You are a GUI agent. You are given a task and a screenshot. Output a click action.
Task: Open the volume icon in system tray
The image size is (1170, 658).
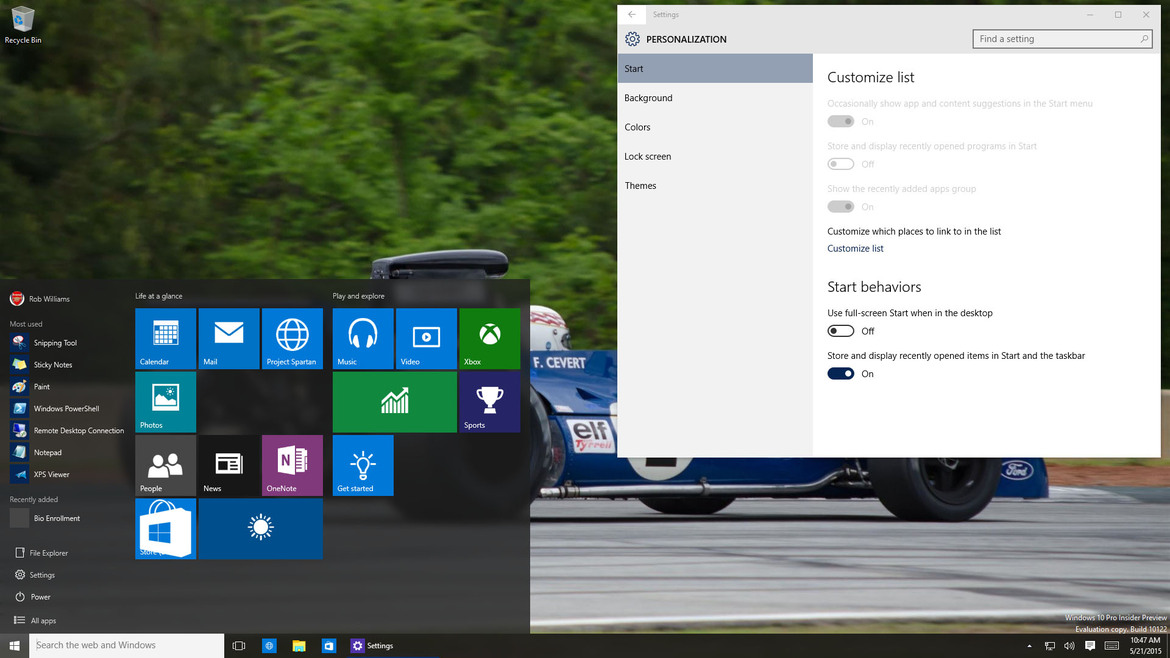point(1069,646)
